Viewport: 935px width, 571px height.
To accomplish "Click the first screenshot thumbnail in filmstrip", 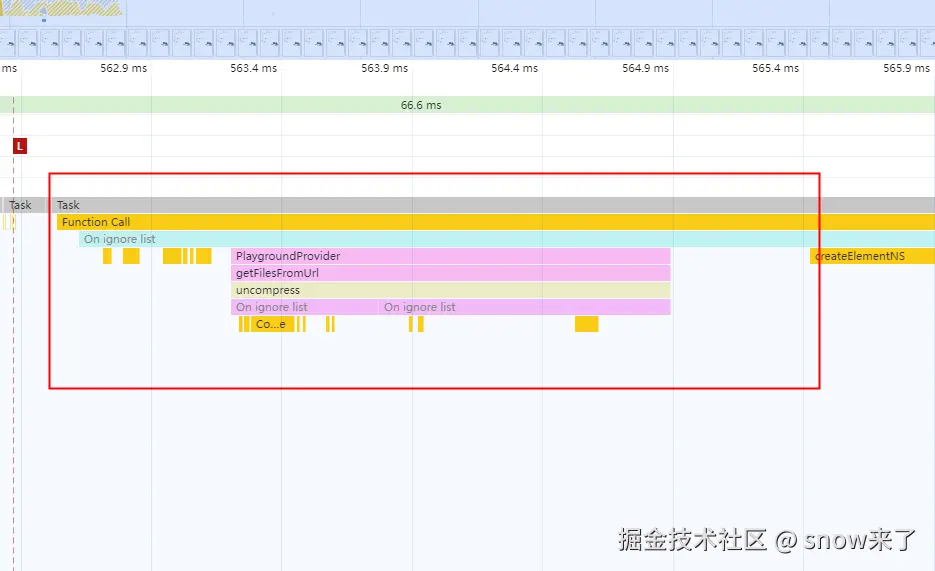I will [x=7, y=43].
